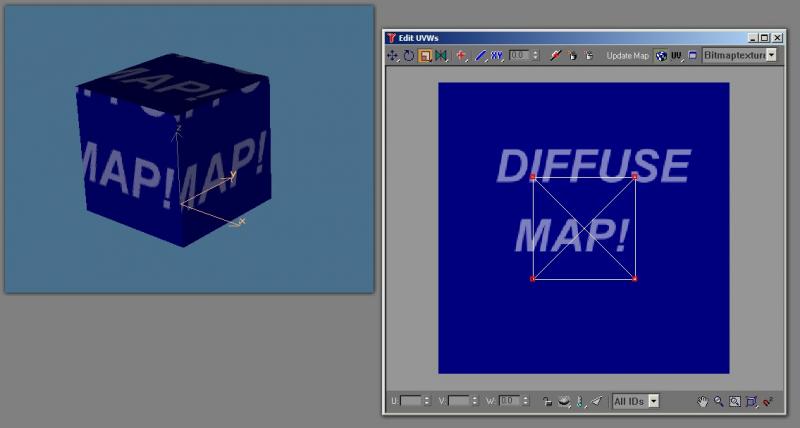This screenshot has height=428, width=800.
Task: Open the All IDs material dropdown
Action: tap(636, 401)
